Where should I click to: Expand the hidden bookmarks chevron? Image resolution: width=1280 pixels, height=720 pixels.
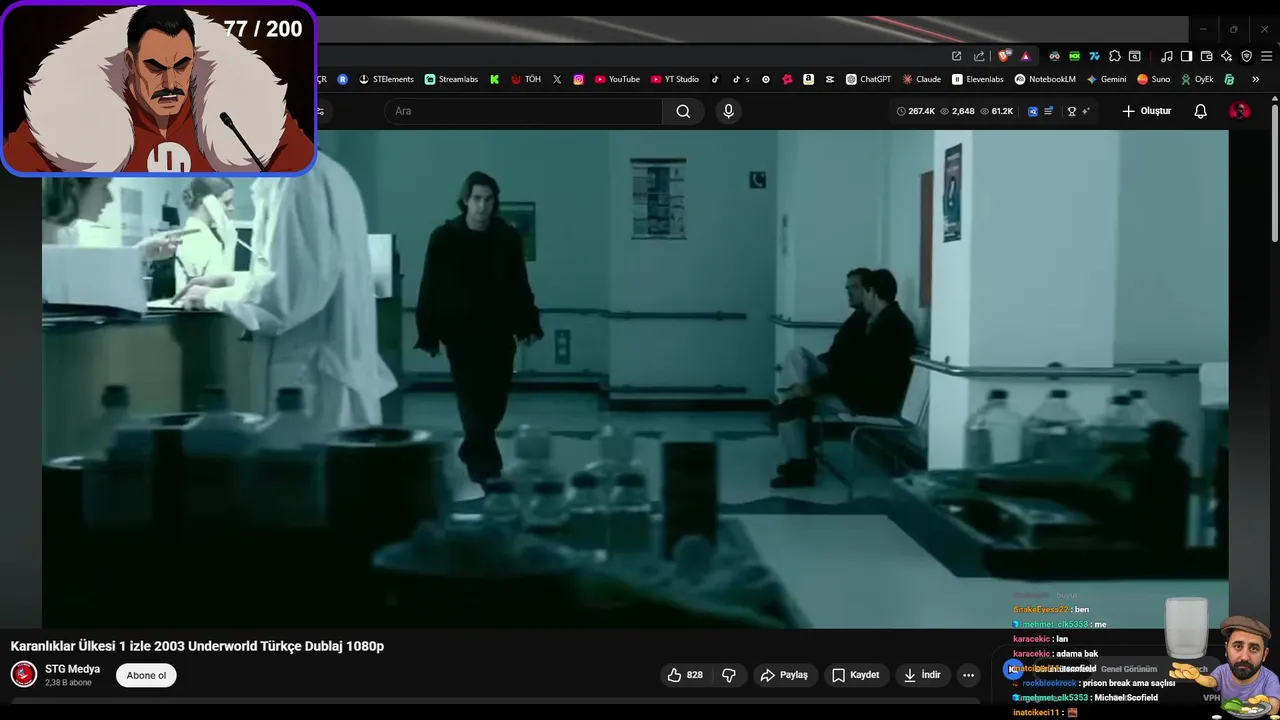[x=1256, y=79]
